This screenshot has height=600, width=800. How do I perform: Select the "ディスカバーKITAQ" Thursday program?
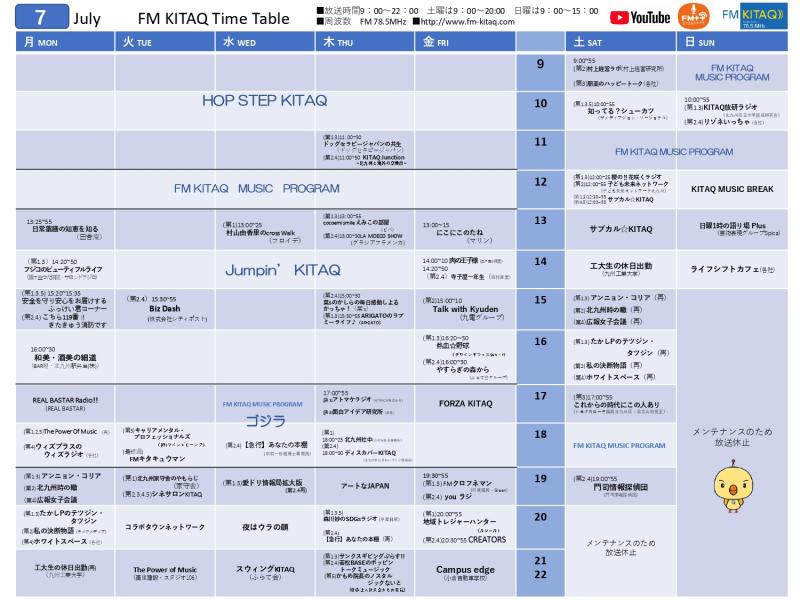click(370, 453)
